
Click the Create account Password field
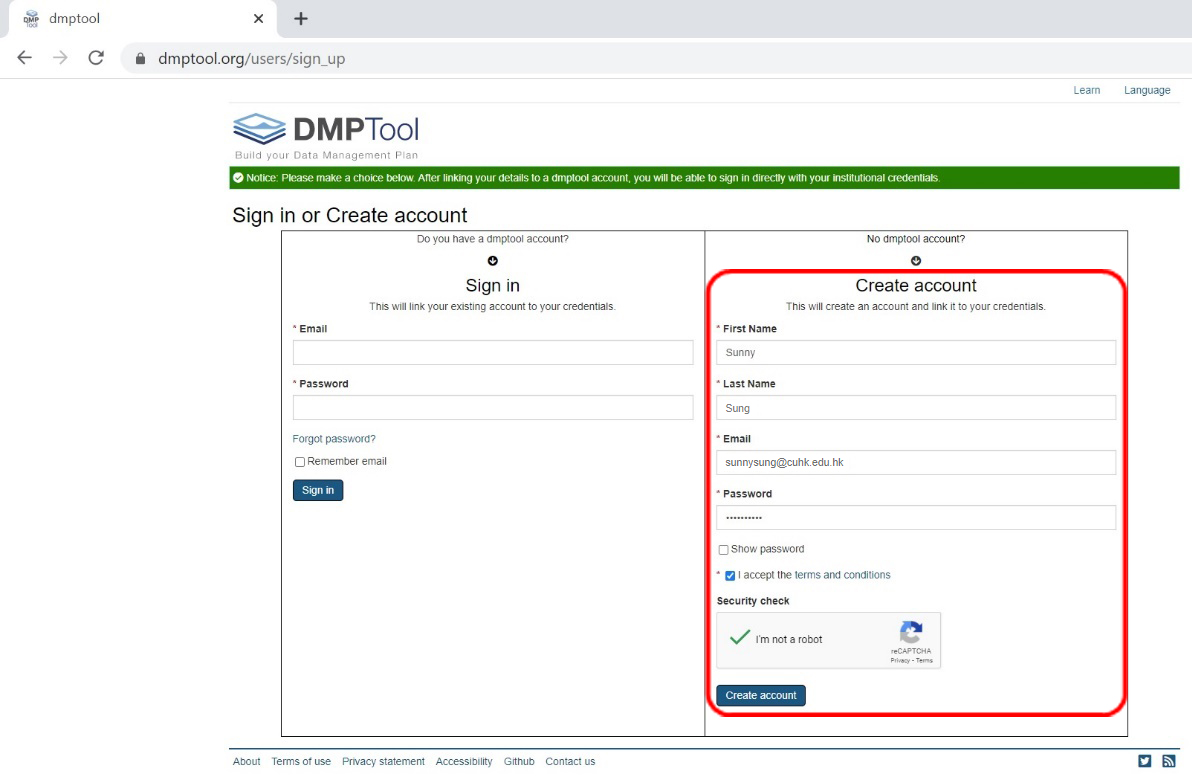tap(916, 518)
